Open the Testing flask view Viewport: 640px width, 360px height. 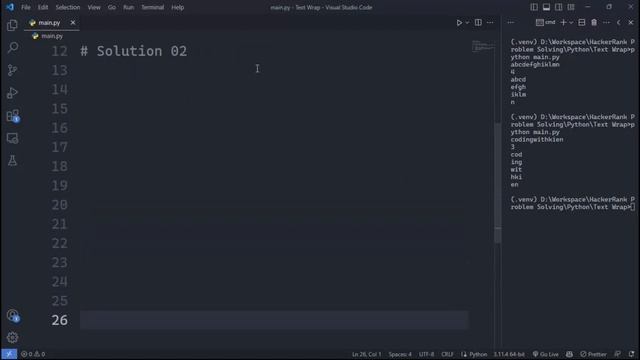click(x=12, y=161)
